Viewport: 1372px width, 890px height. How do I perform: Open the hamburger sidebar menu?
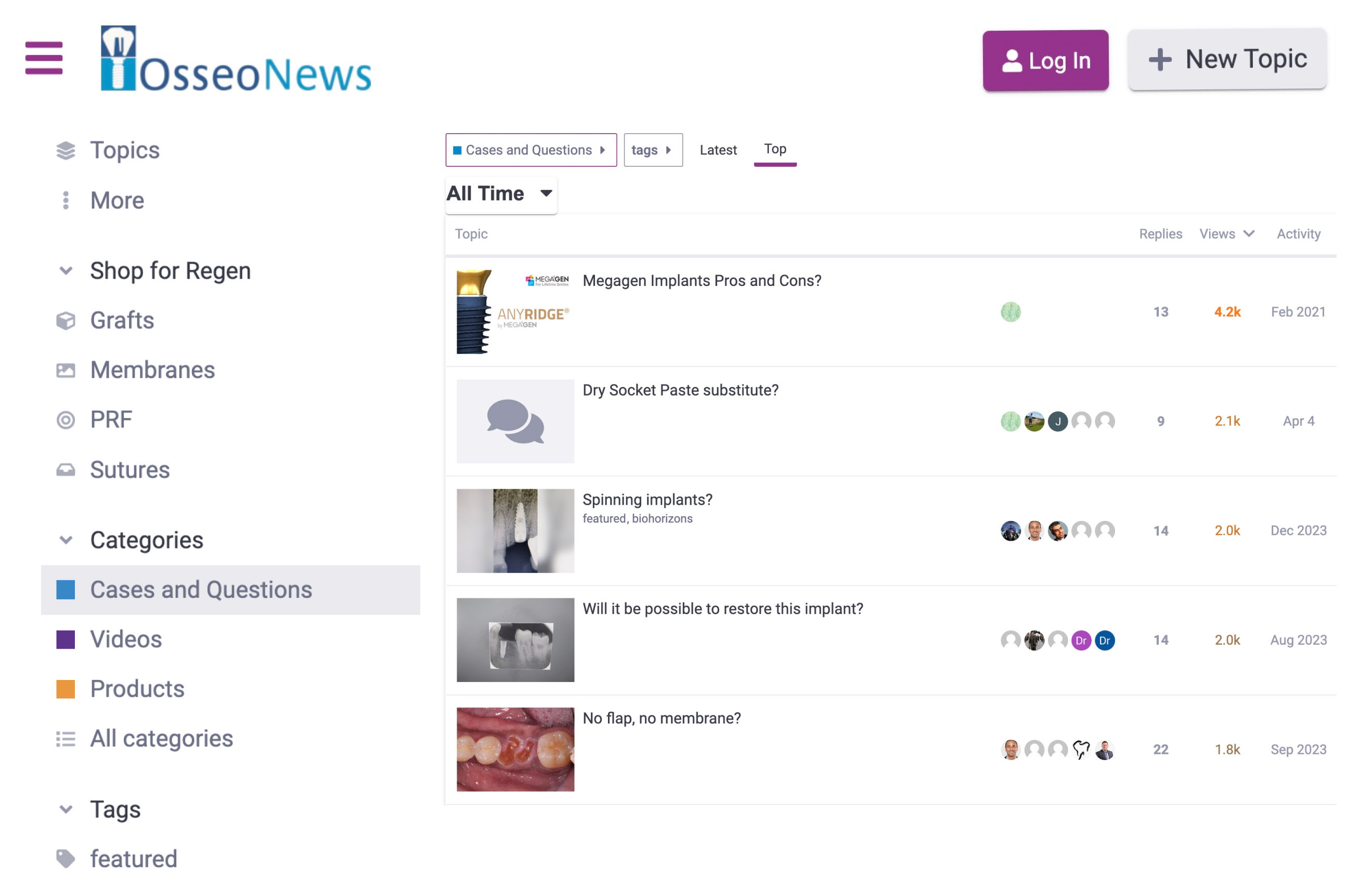44,58
